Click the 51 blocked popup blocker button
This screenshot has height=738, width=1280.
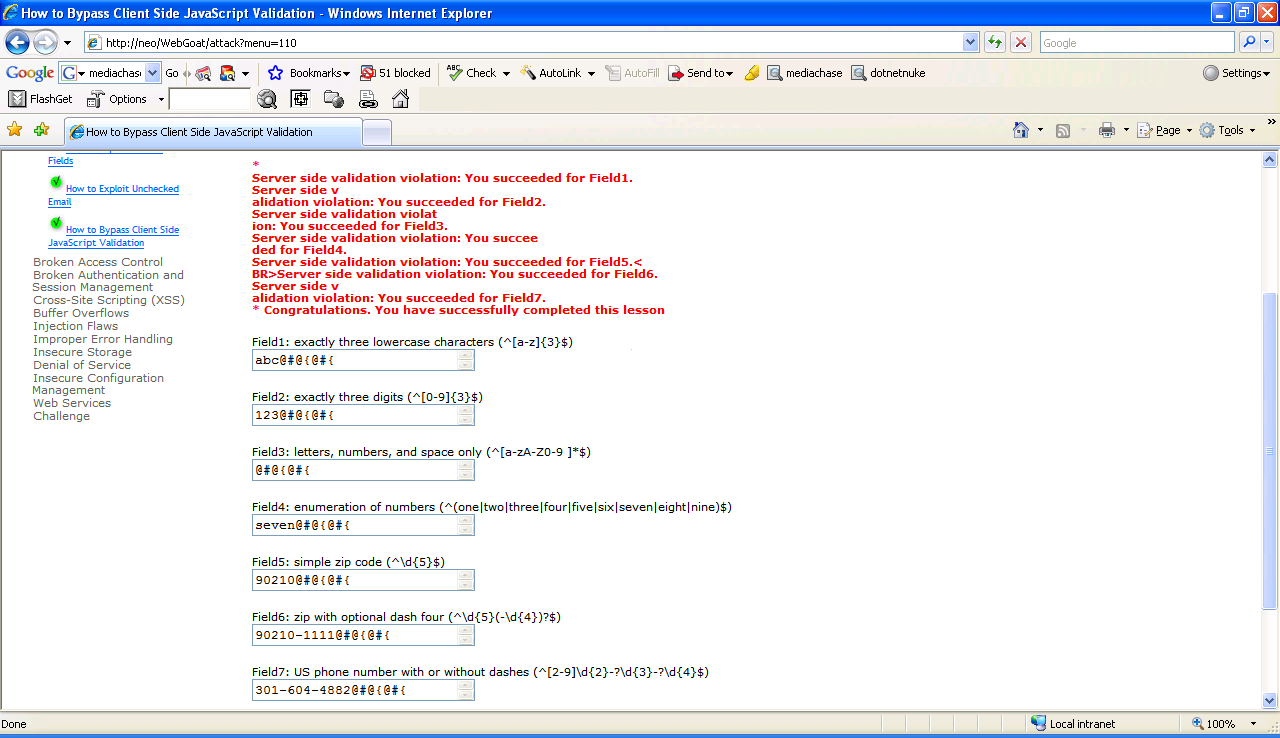point(396,73)
